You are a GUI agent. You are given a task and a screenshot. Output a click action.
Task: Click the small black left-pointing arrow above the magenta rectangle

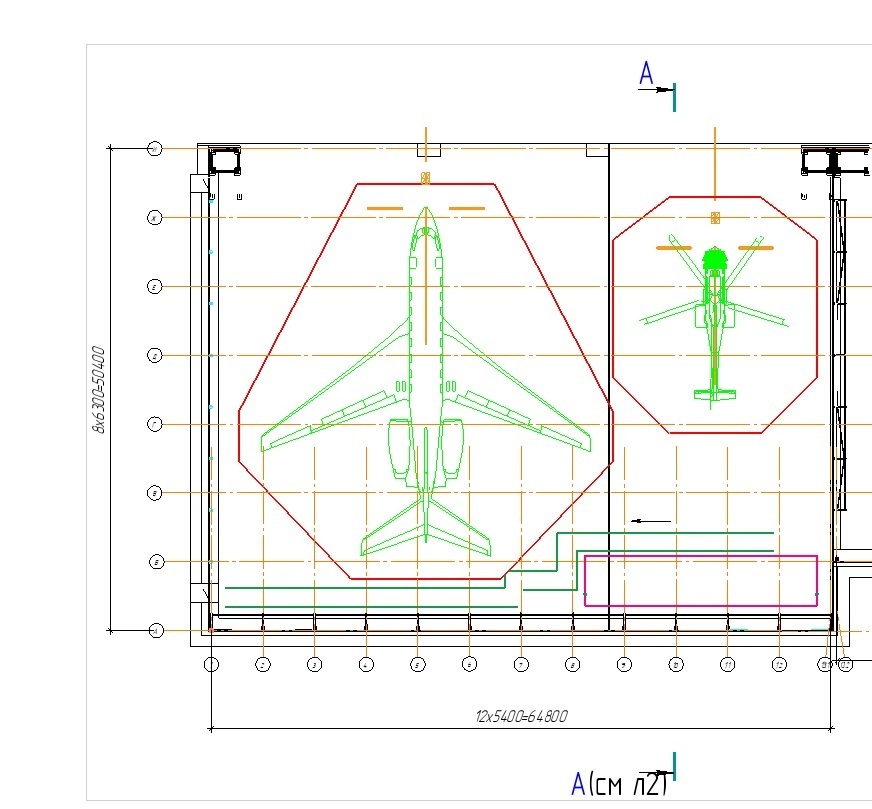651,522
